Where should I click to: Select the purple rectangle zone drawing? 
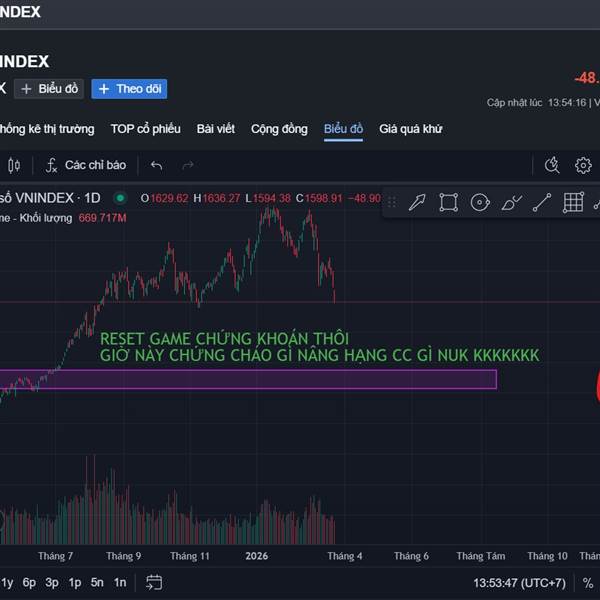(x=249, y=379)
